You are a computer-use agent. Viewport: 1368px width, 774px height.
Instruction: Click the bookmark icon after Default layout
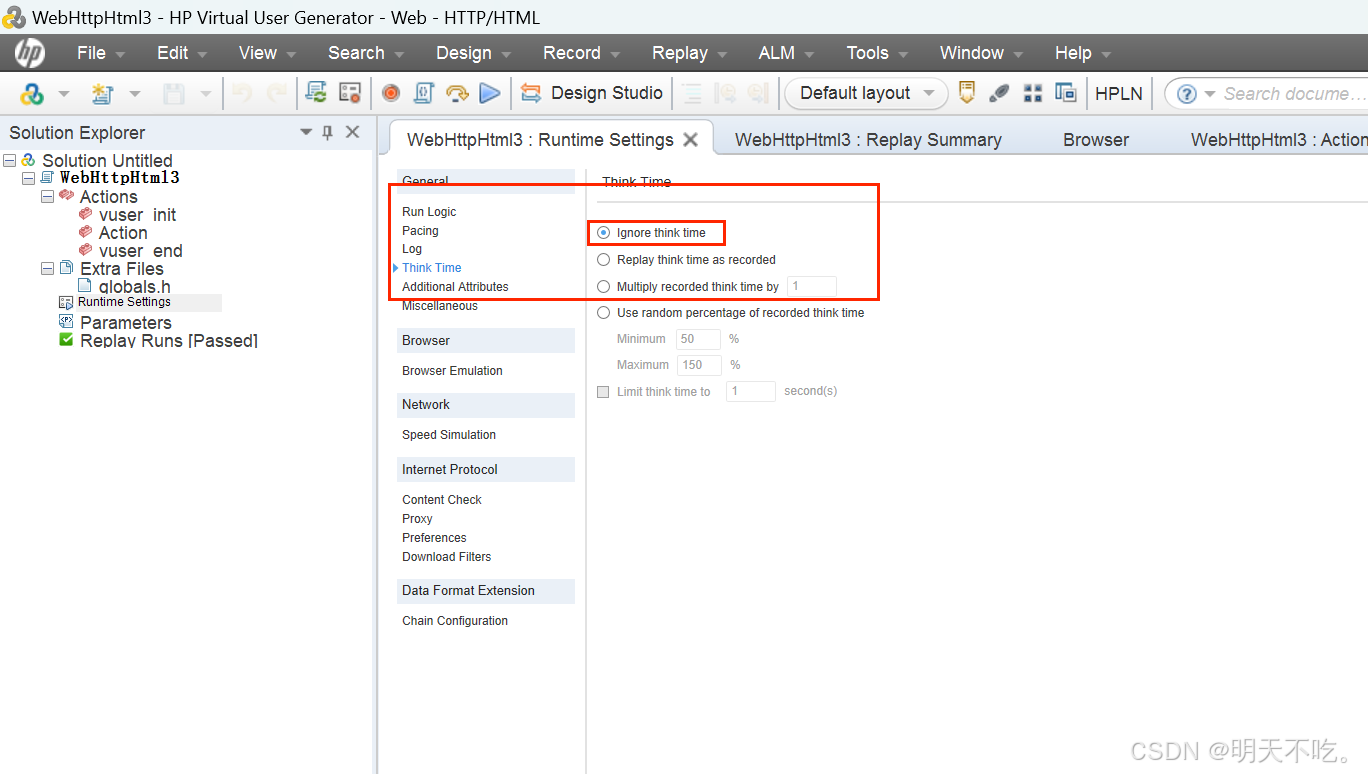[966, 93]
